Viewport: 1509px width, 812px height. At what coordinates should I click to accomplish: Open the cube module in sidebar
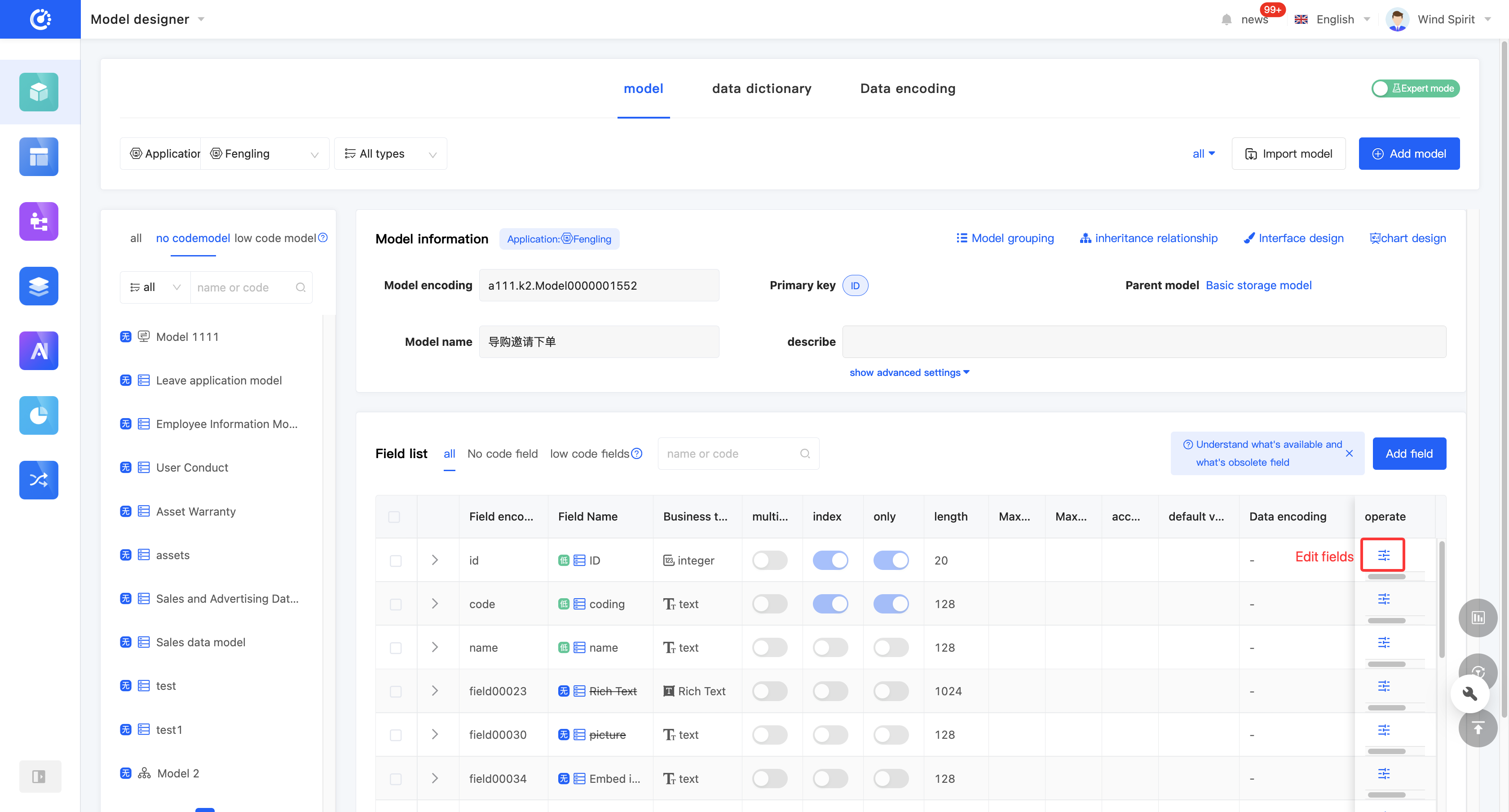click(x=39, y=92)
